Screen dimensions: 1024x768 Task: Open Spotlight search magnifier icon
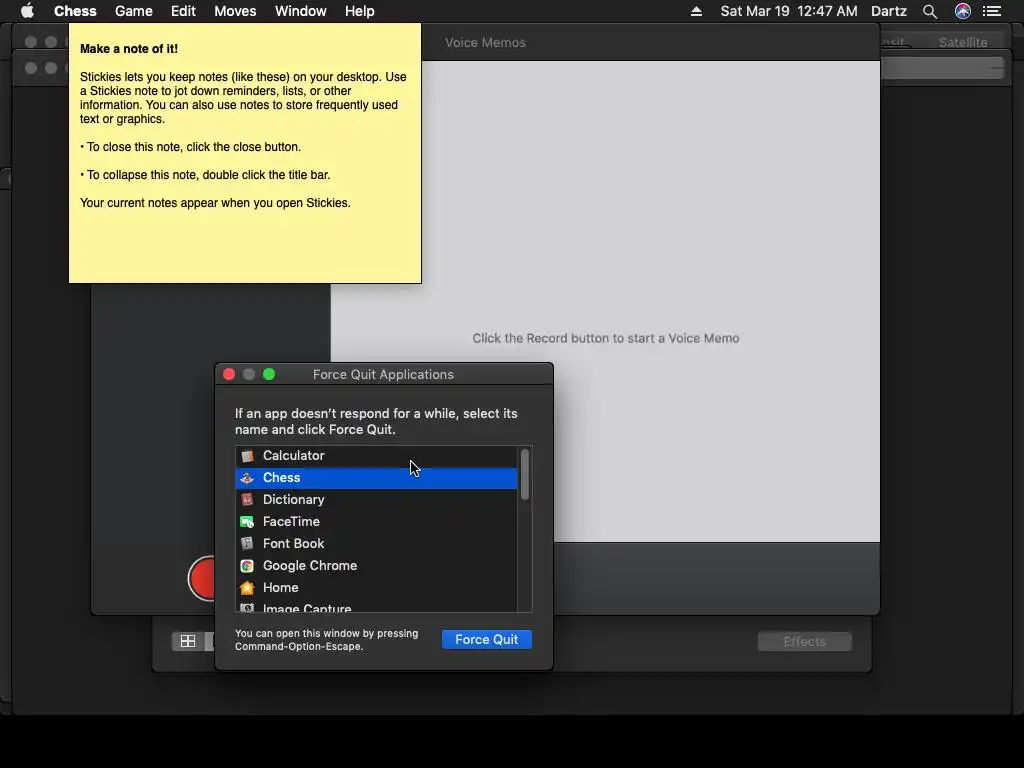click(930, 11)
